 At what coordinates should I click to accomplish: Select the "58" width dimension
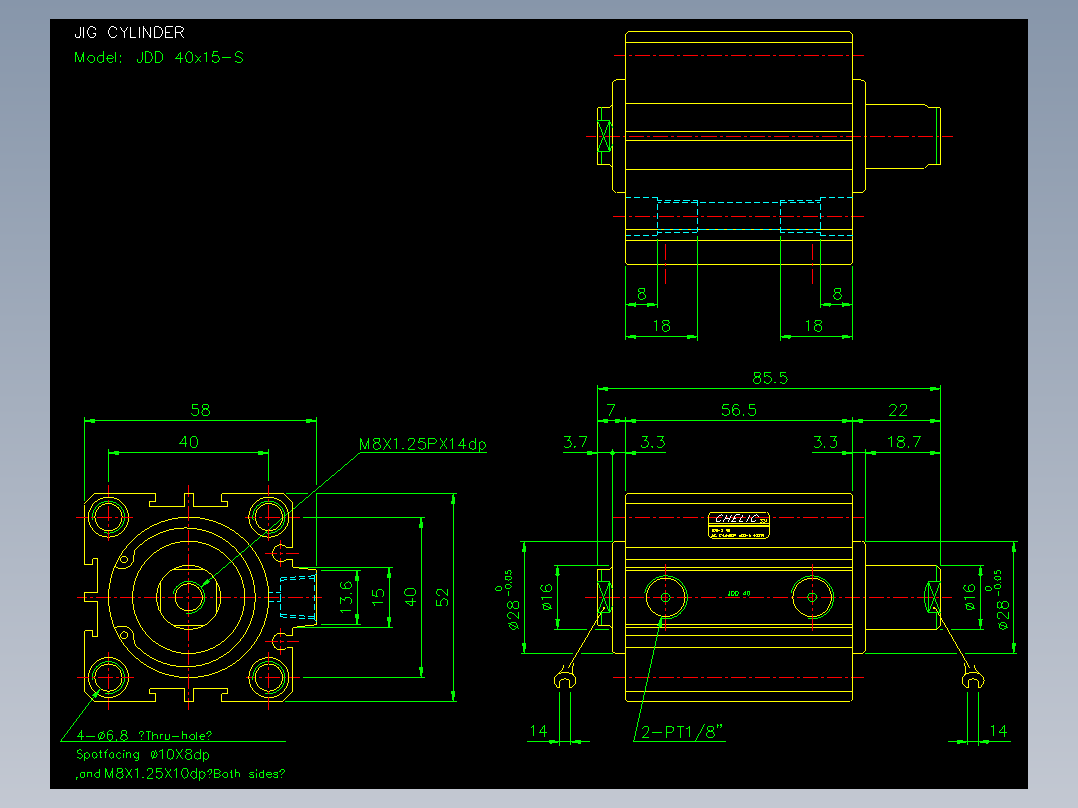coord(200,411)
